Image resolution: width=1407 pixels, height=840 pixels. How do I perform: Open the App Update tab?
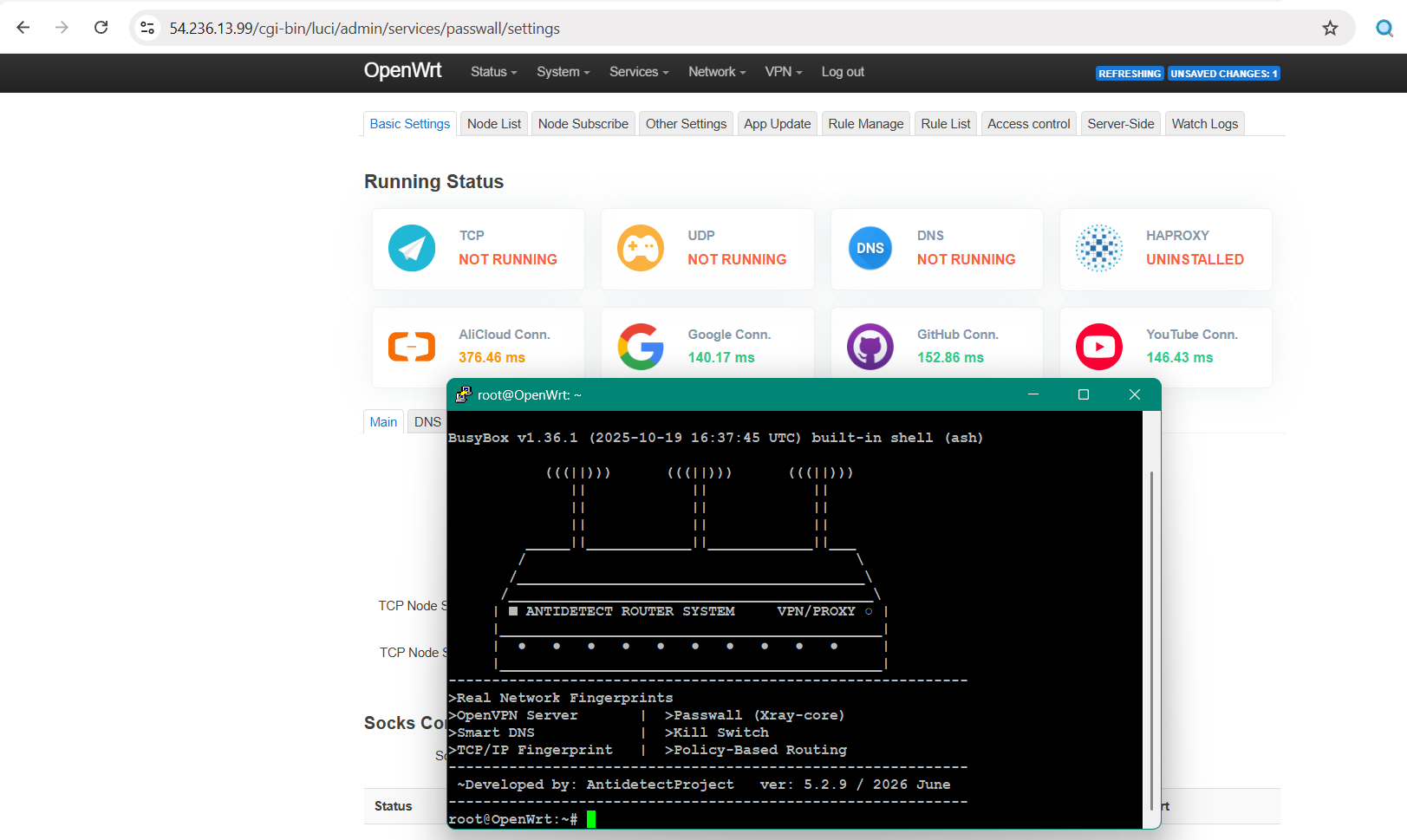[778, 124]
